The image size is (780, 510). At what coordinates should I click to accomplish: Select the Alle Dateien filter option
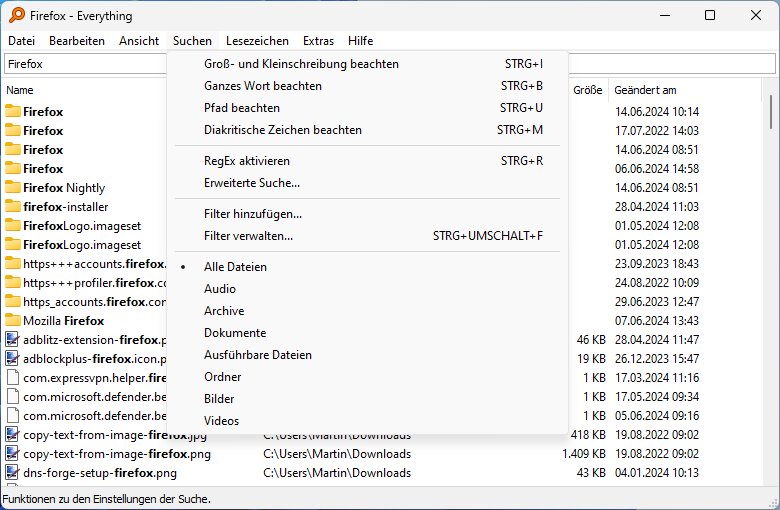(235, 267)
